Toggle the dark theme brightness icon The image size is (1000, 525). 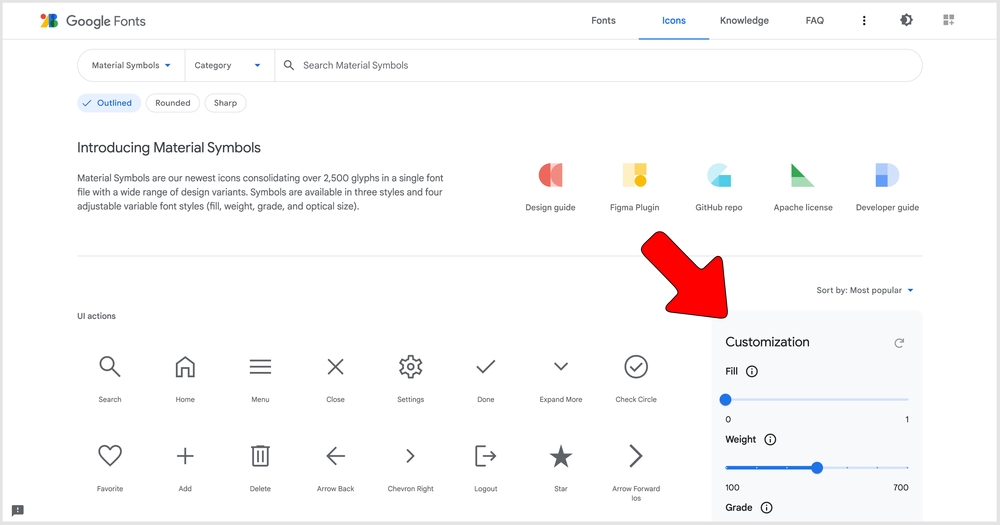point(906,20)
